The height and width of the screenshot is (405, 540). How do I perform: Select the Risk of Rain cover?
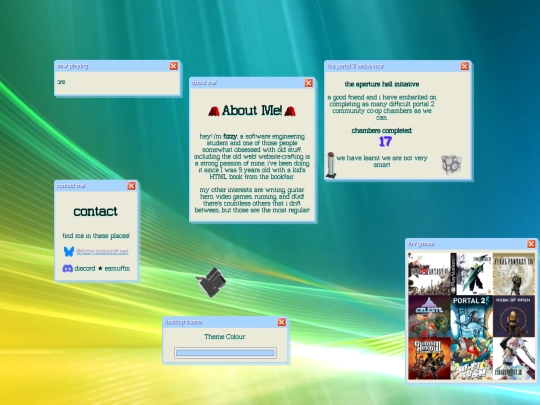tap(514, 316)
